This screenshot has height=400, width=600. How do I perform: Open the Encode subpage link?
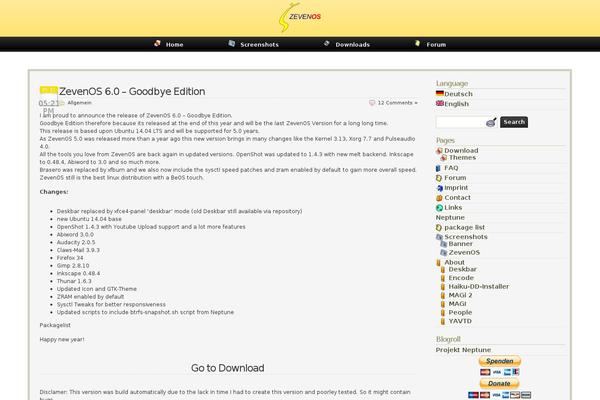461,278
